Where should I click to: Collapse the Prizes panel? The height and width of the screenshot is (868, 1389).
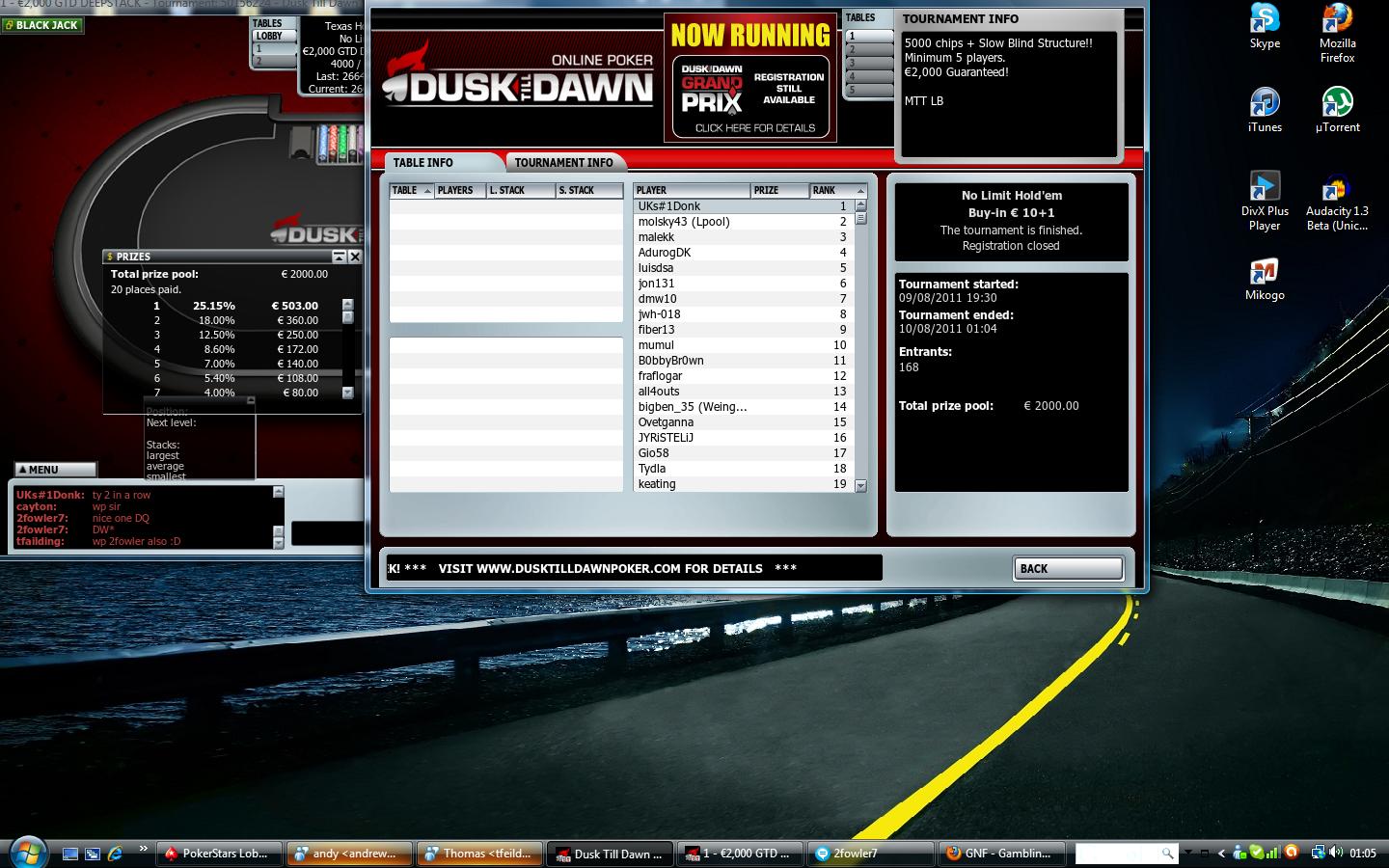point(340,257)
